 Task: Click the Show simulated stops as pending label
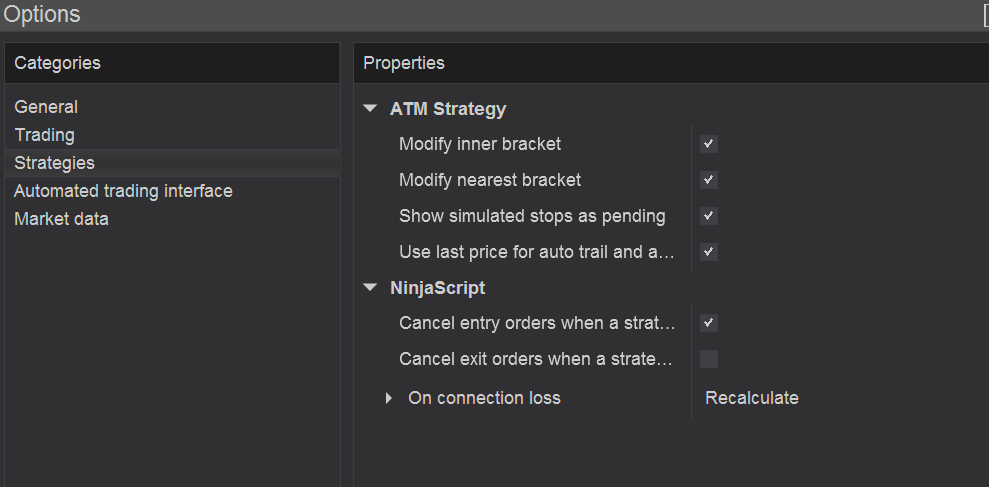coord(532,216)
